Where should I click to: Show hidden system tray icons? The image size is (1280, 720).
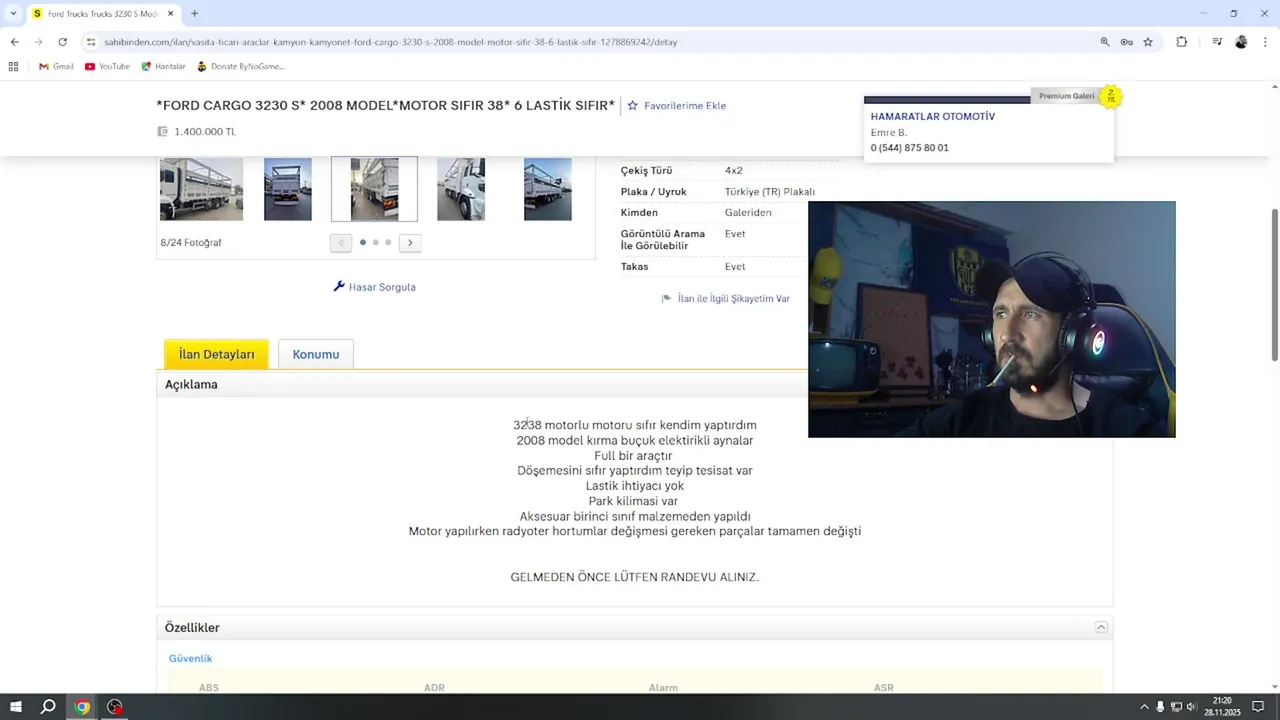1144,707
